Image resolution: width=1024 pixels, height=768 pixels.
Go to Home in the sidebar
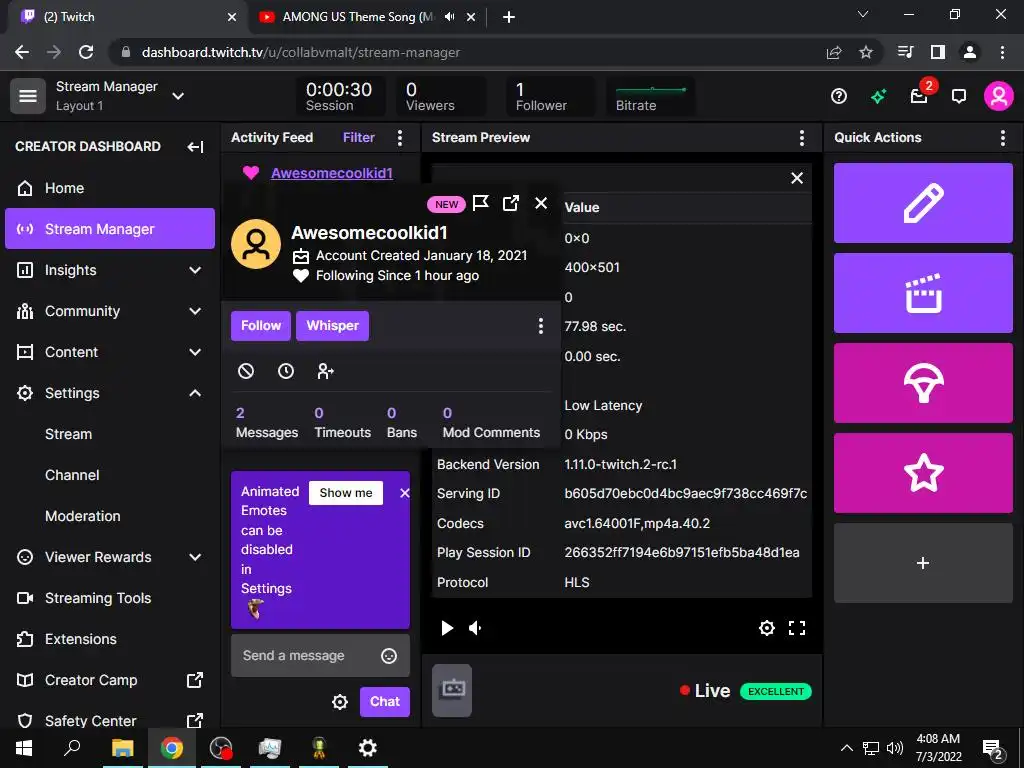point(110,188)
